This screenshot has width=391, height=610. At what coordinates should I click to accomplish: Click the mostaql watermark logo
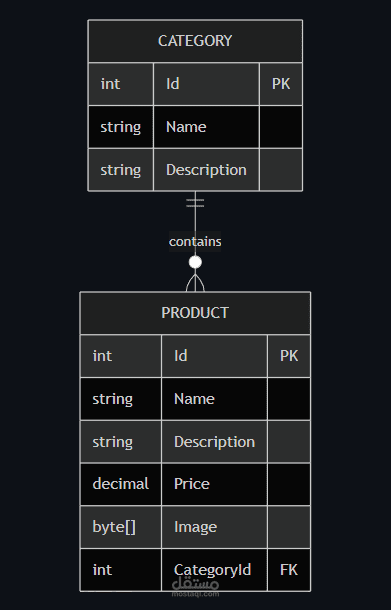pos(195,587)
